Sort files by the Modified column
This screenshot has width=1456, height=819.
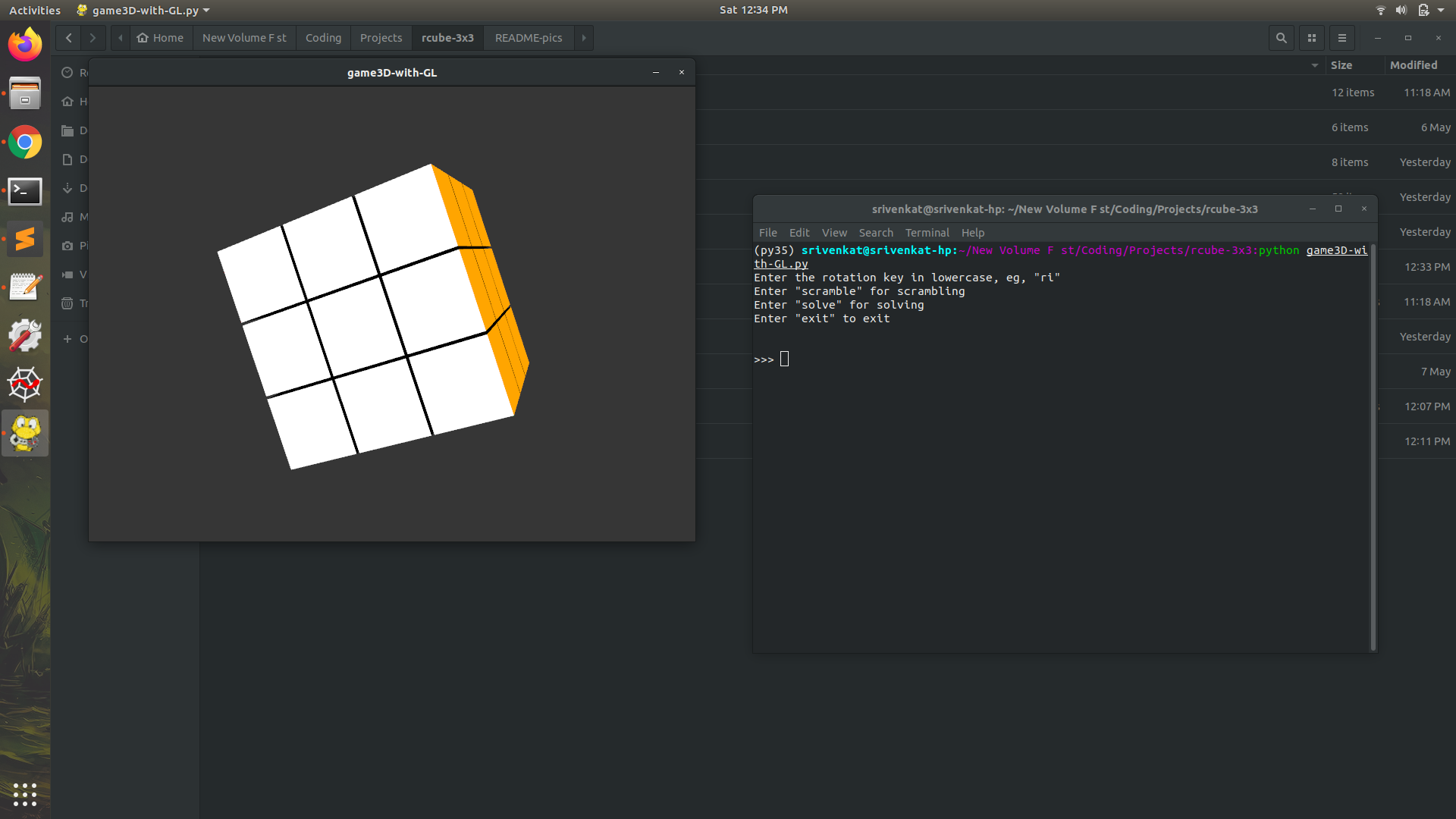click(1414, 65)
